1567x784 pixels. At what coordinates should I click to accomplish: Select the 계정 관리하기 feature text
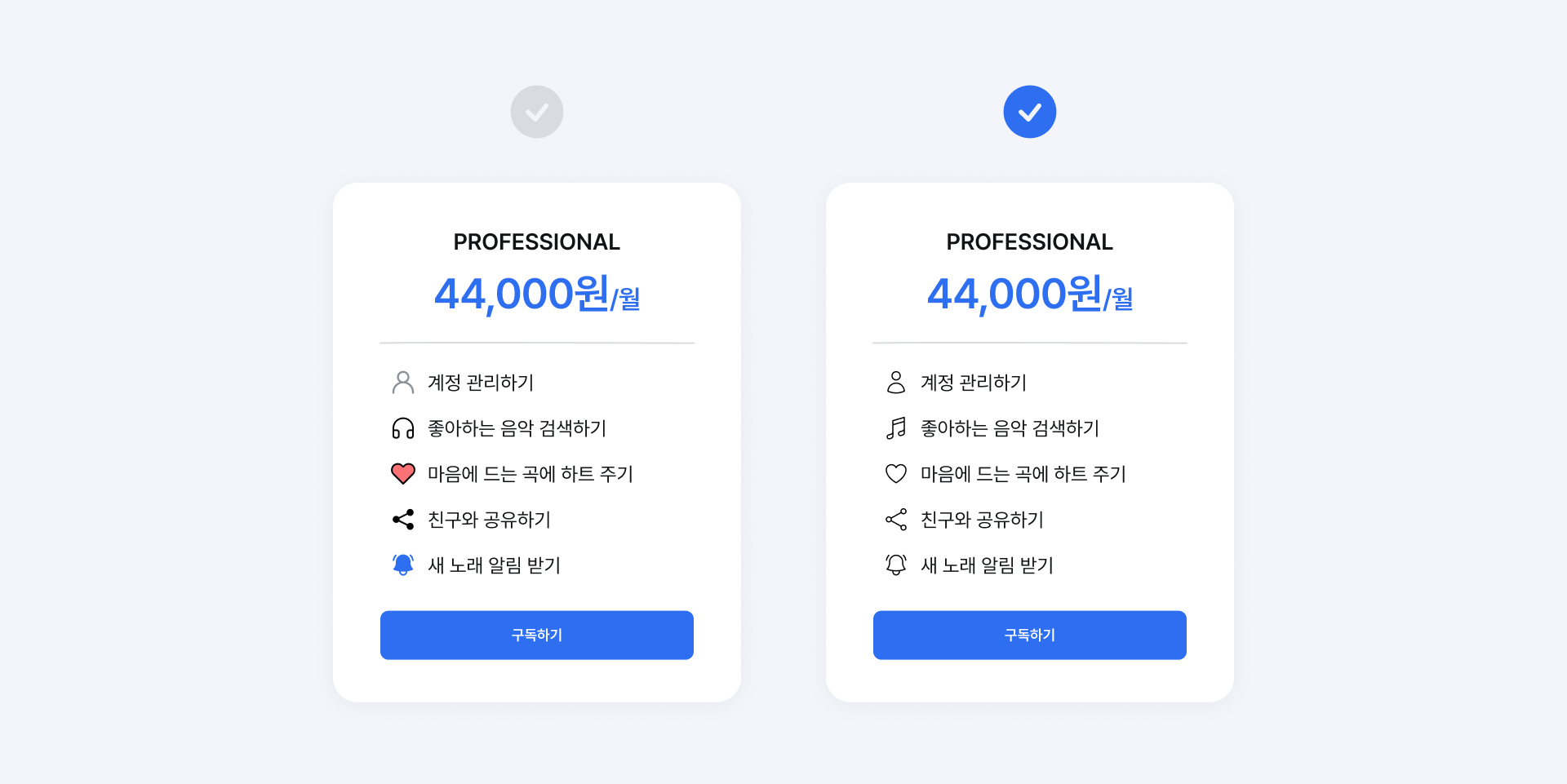pos(479,382)
